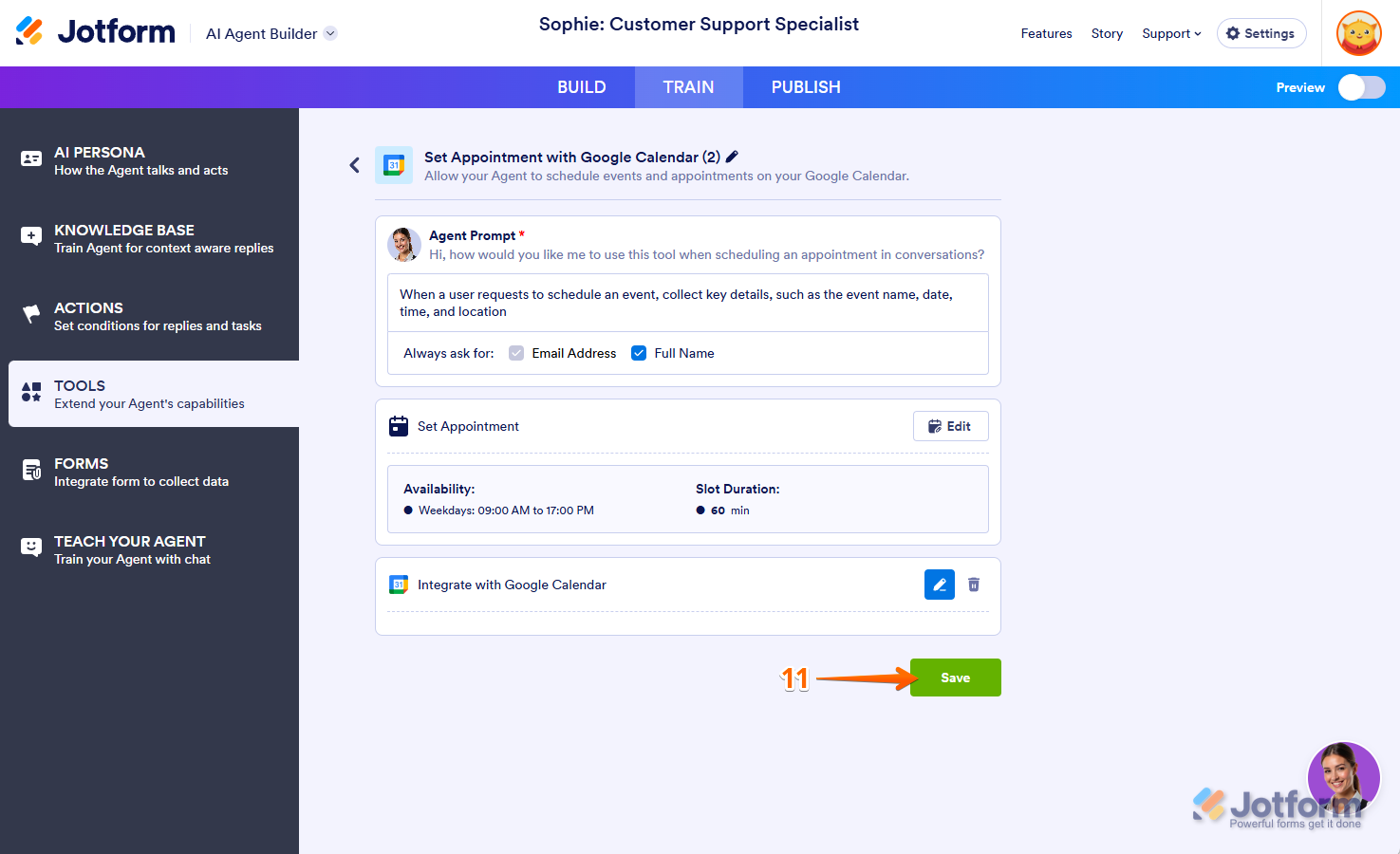Open the Actions section

click(150, 316)
